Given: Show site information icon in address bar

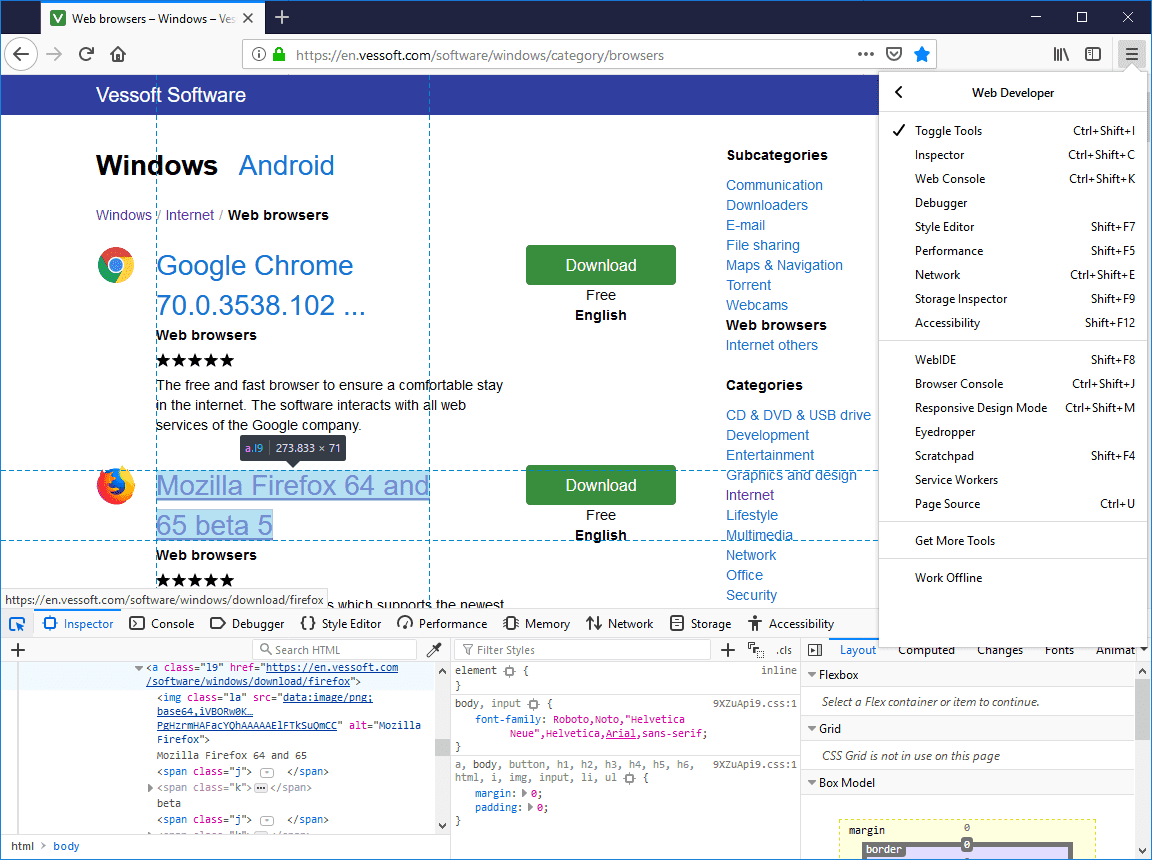Looking at the screenshot, I should point(259,54).
